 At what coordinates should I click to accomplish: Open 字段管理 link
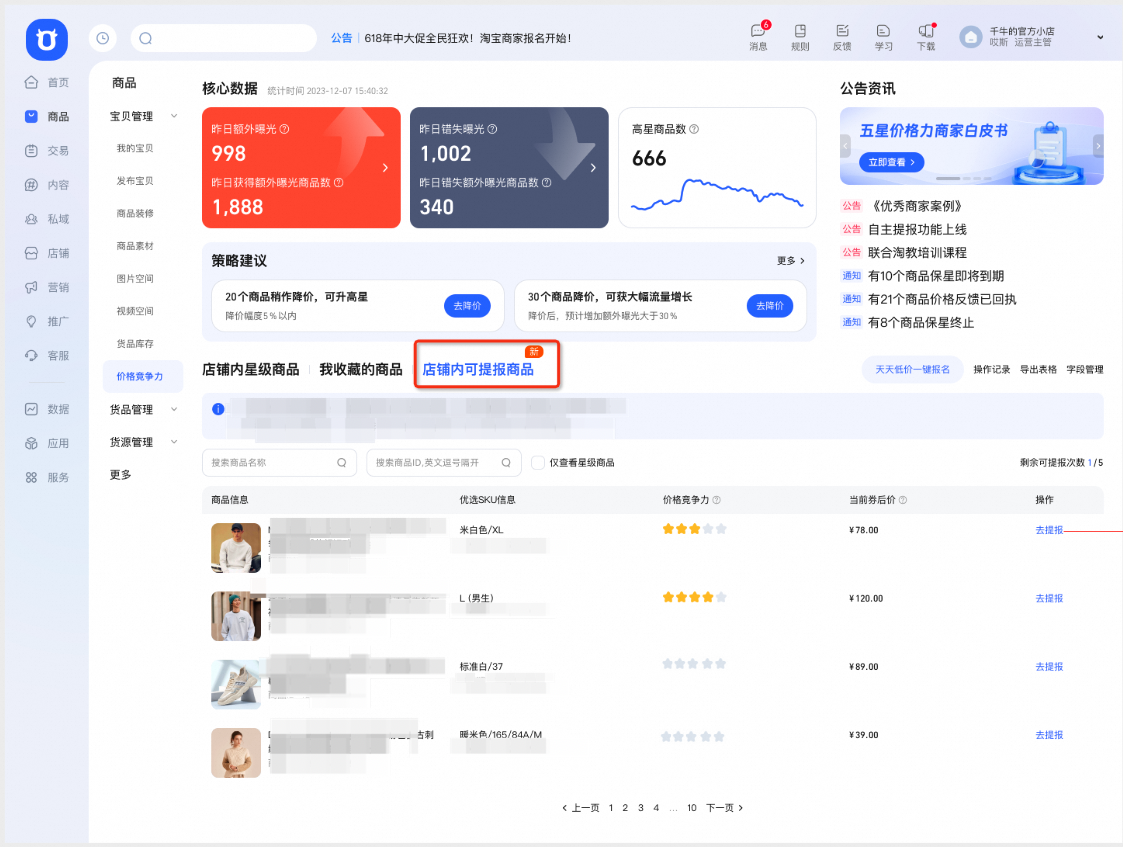(x=1084, y=369)
